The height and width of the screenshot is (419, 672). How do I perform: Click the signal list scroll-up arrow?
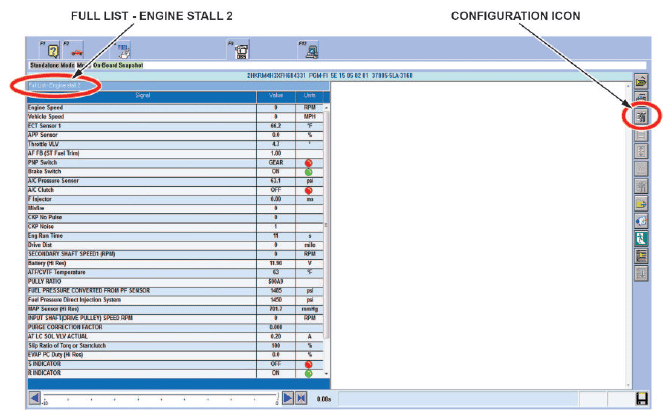327,107
